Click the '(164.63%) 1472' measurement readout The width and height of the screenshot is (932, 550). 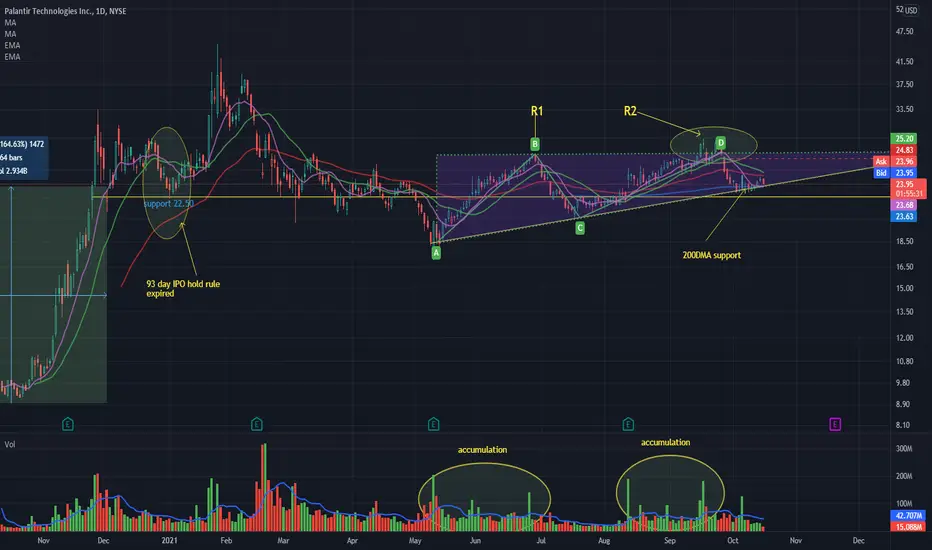pos(22,144)
